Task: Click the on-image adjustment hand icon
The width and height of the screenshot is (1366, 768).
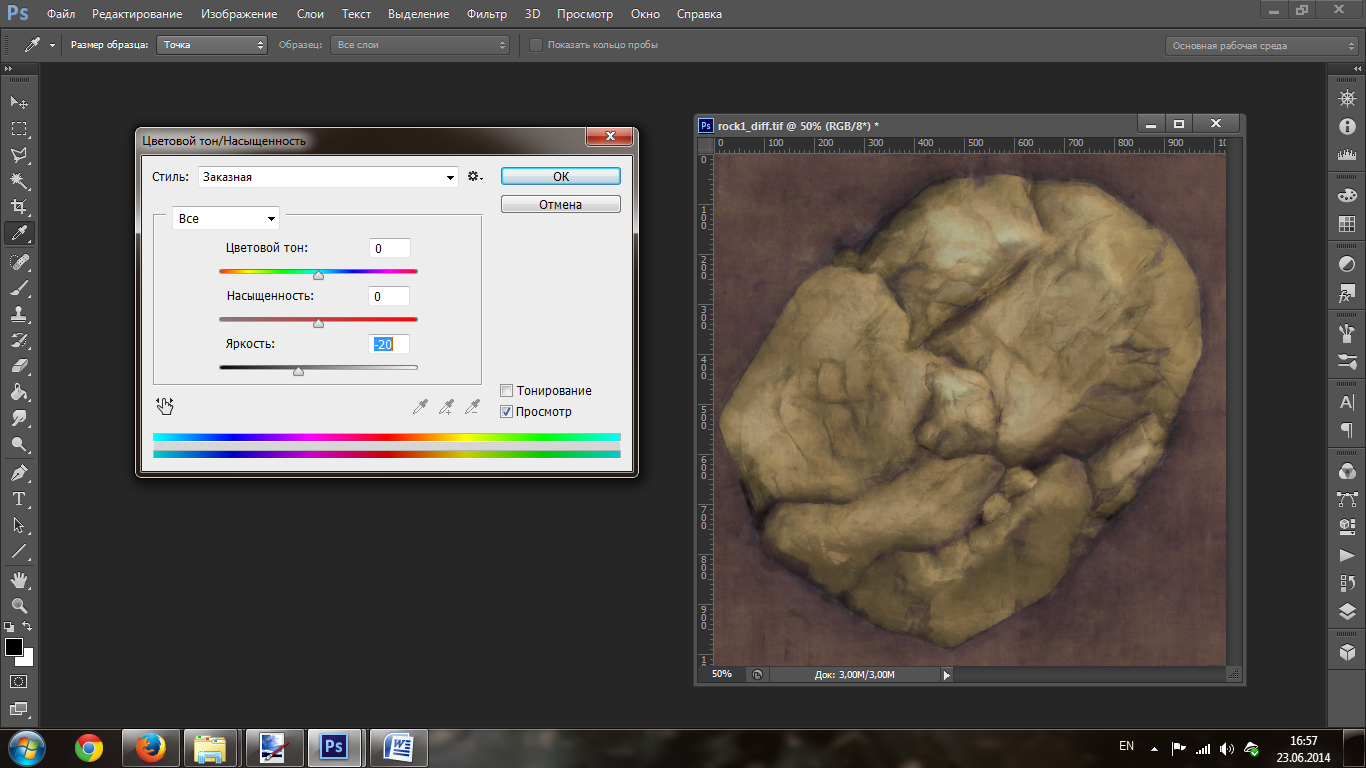Action: click(165, 406)
